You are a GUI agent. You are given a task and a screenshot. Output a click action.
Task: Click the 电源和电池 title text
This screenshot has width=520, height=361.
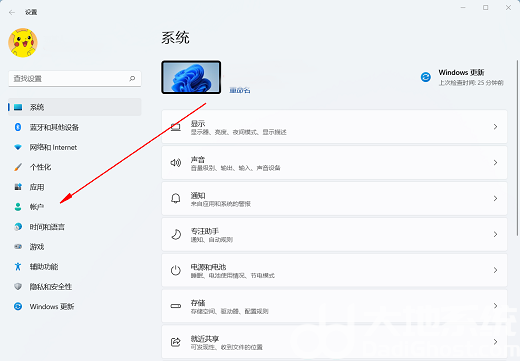208,267
